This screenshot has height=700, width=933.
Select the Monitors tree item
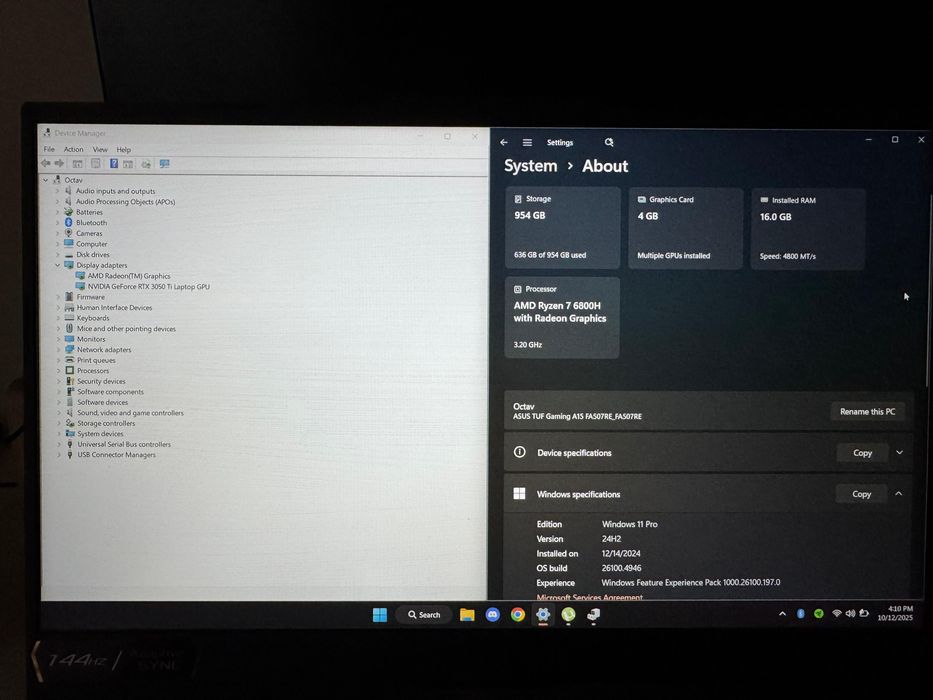[91, 339]
